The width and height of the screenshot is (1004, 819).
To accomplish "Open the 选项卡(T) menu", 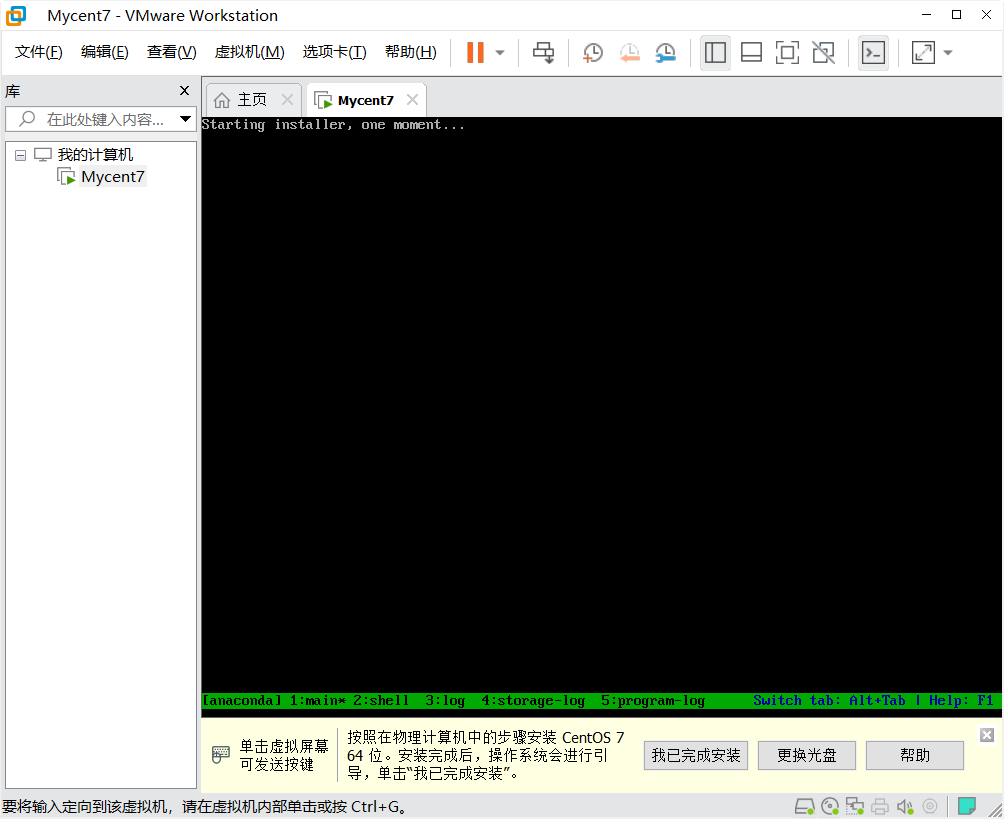I will pos(334,52).
